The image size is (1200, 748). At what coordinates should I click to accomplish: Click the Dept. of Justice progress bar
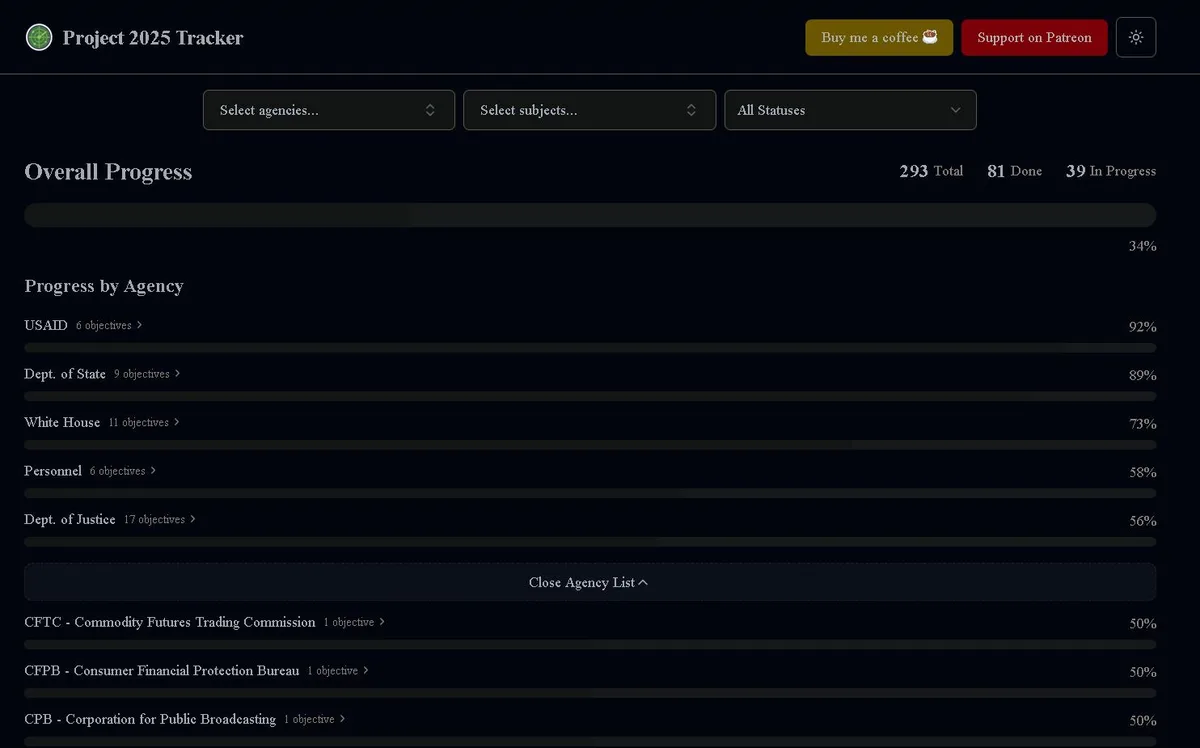(590, 542)
